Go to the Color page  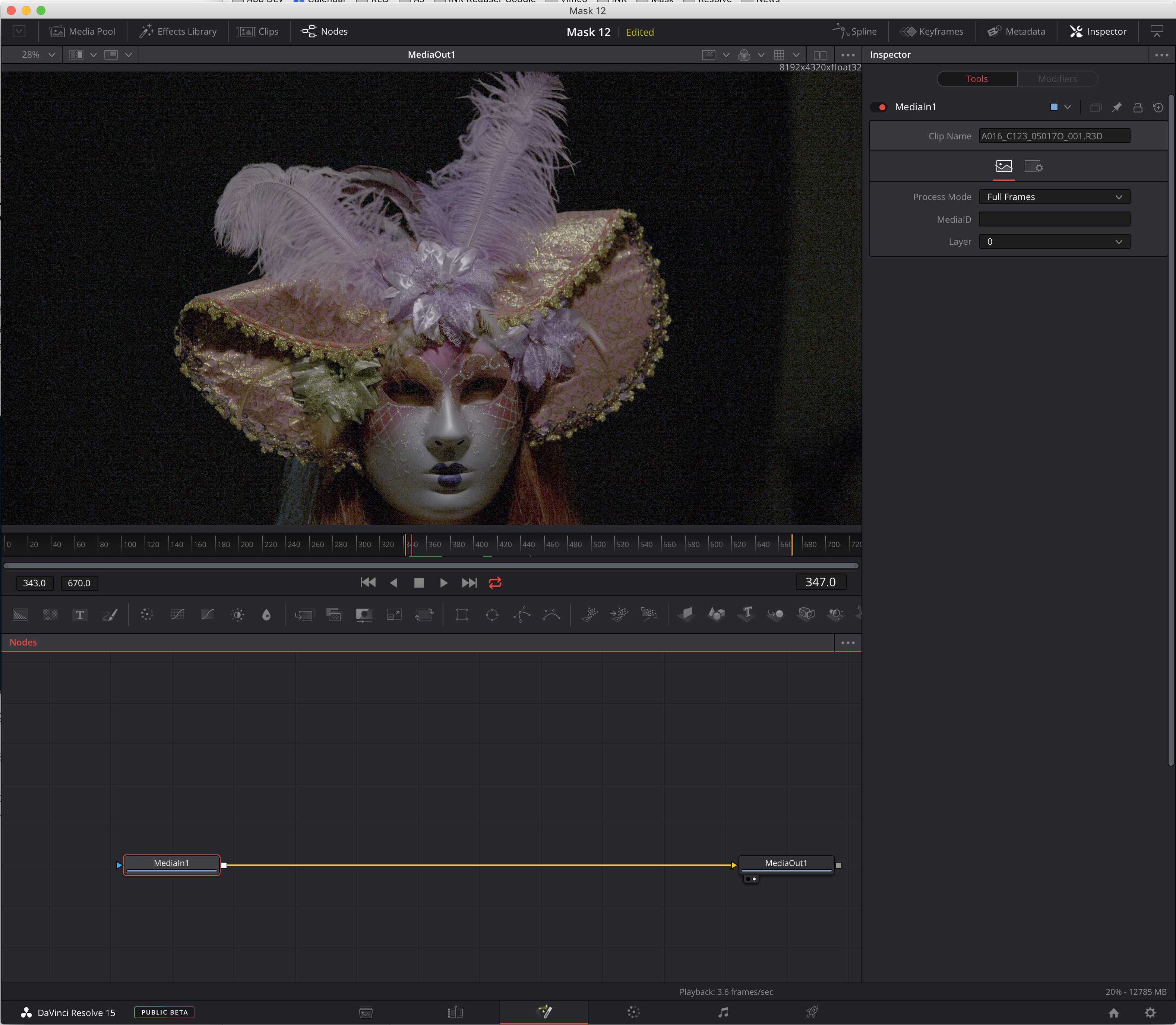tap(633, 1012)
